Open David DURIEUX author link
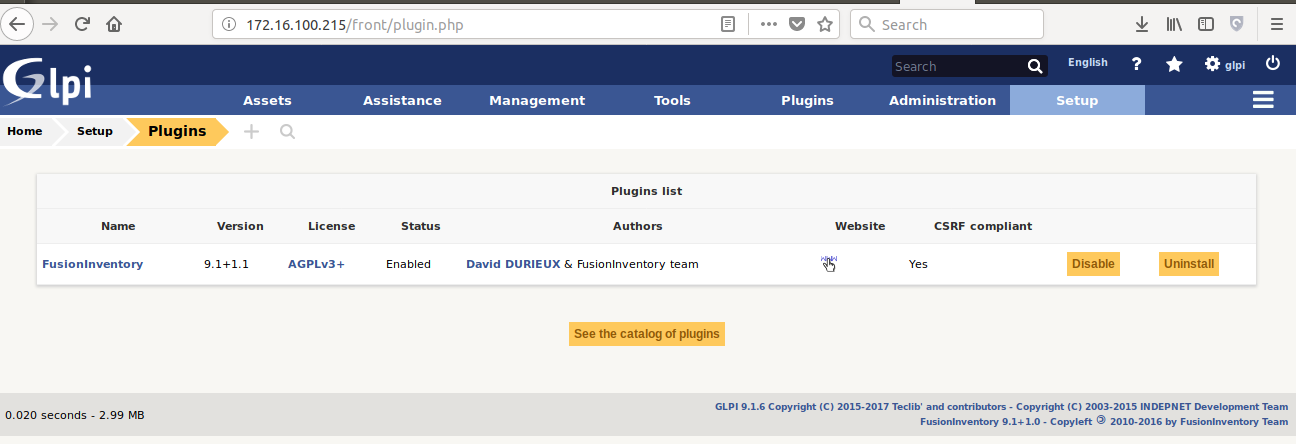 [513, 264]
